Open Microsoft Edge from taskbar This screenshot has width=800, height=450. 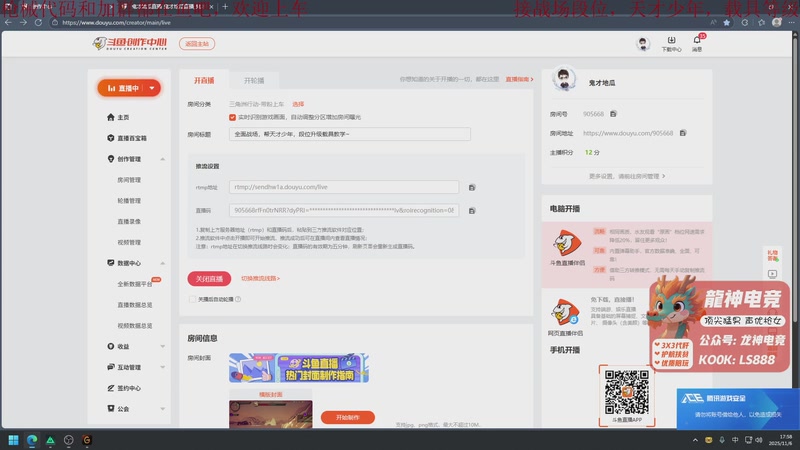(32, 440)
